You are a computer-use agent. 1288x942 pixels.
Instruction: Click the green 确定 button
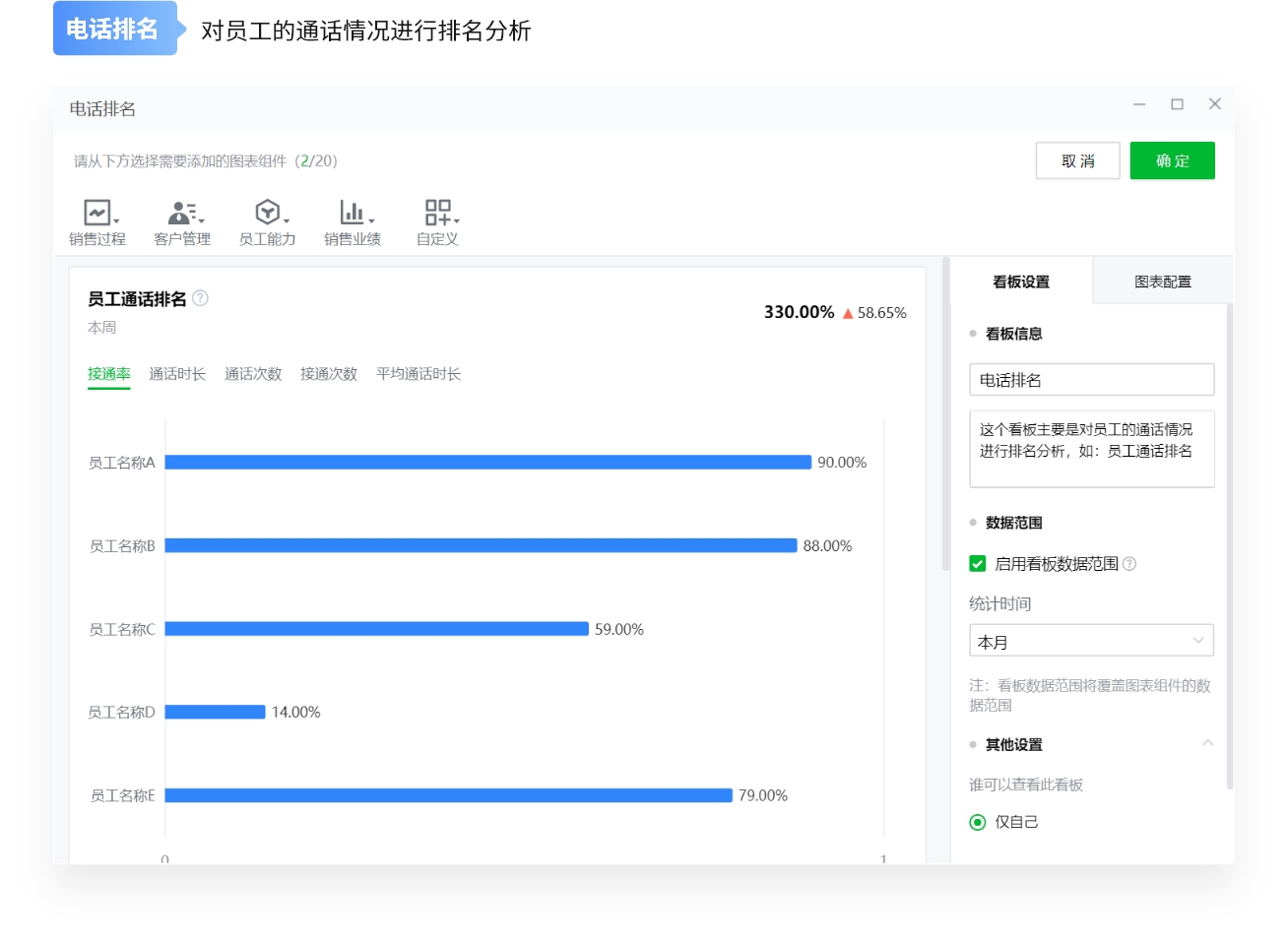1172,160
